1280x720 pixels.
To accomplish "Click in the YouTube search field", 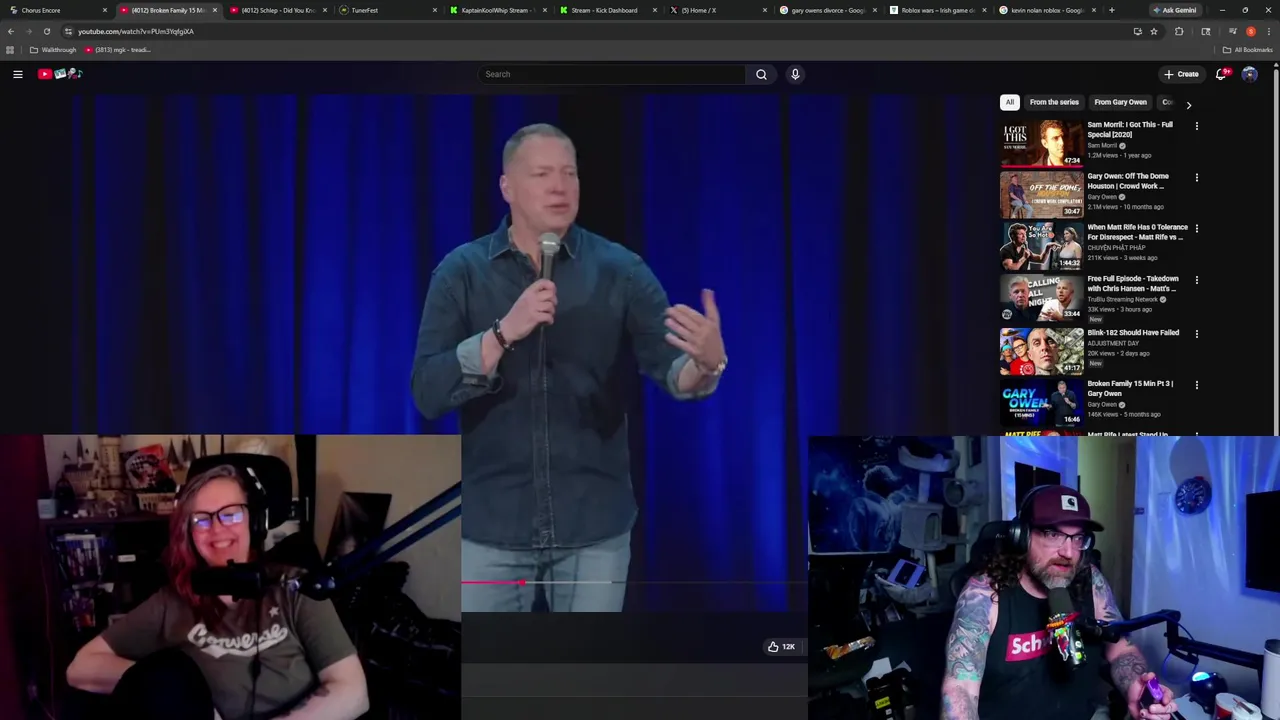I will tap(612, 74).
